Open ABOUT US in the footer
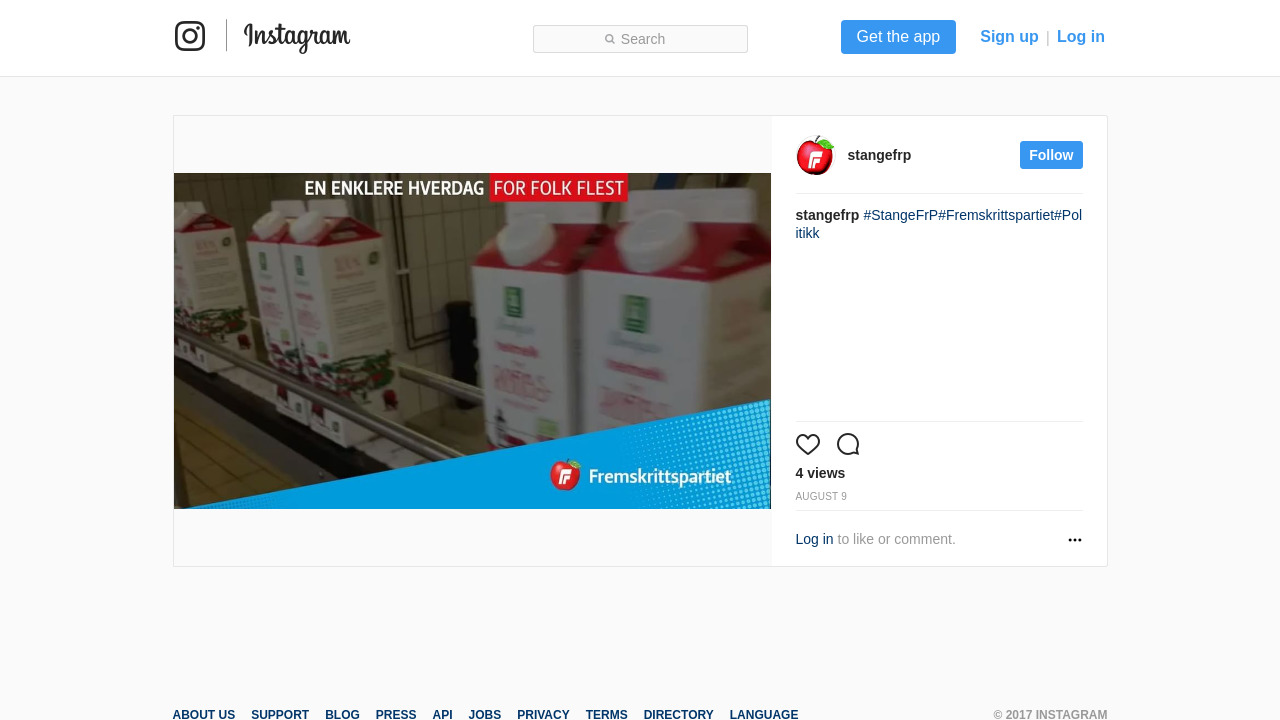The height and width of the screenshot is (720, 1280). point(204,714)
